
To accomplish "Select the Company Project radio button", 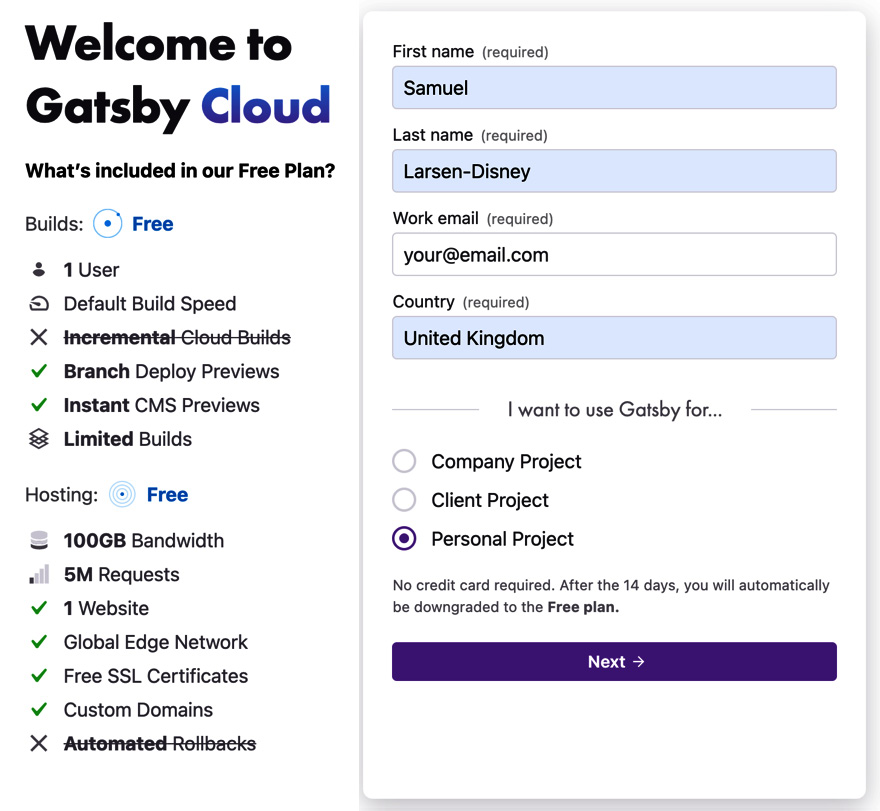I will coord(404,461).
